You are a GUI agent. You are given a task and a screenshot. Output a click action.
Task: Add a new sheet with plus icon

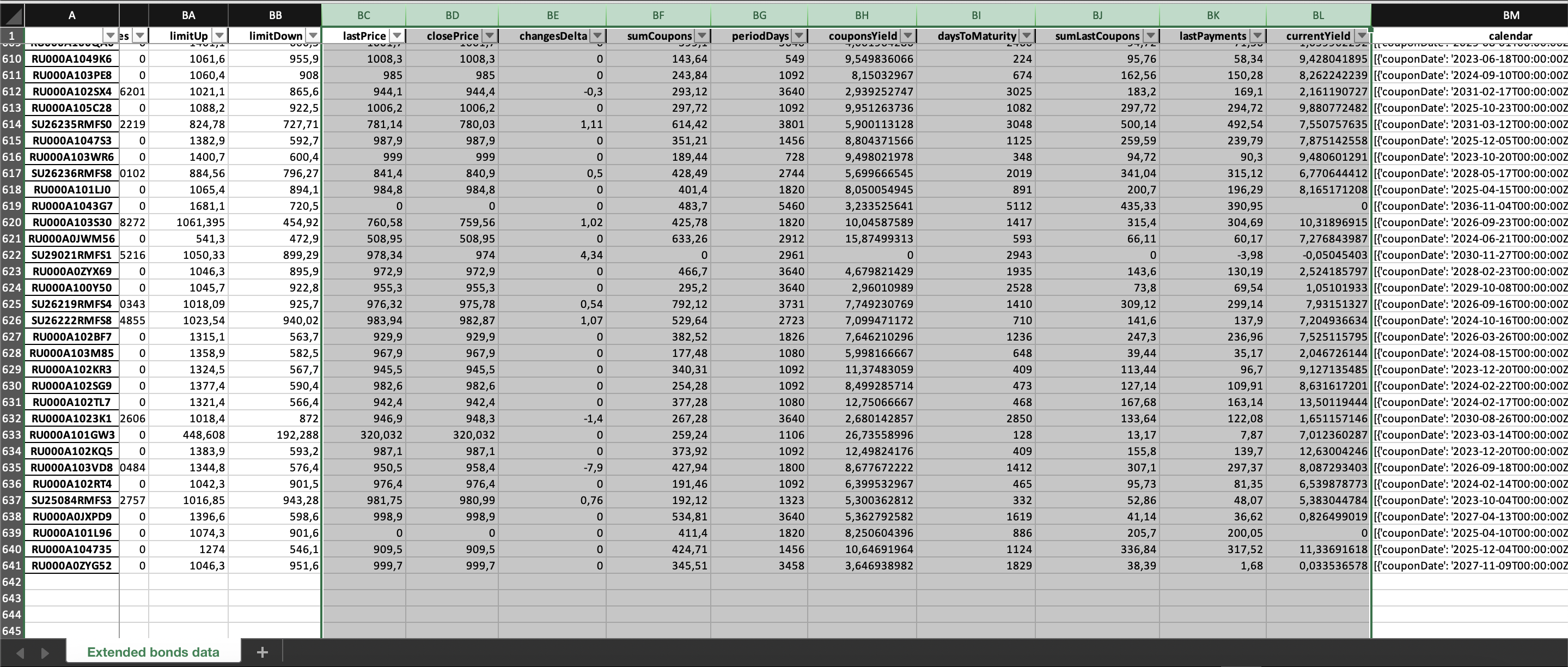(263, 652)
